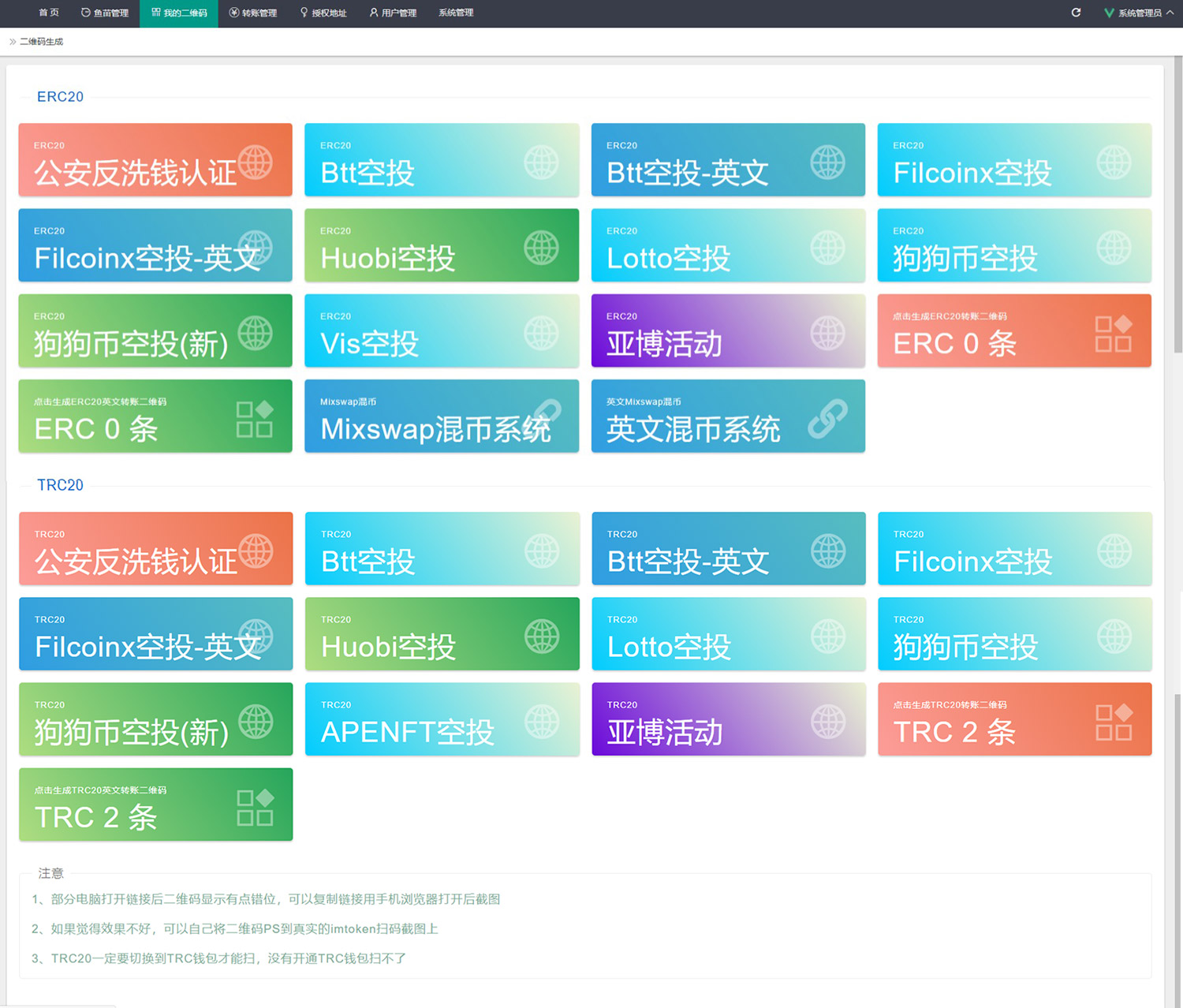This screenshot has width=1183, height=1008.
Task: Click 点击生成ERC20转账二维码 label
Action: (950, 316)
